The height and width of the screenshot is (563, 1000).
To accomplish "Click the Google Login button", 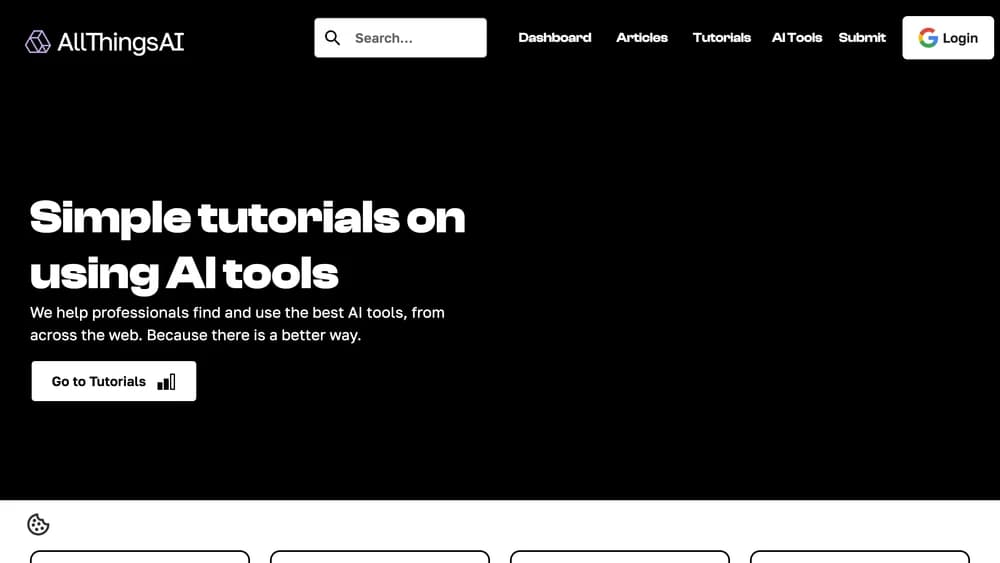I will point(948,38).
